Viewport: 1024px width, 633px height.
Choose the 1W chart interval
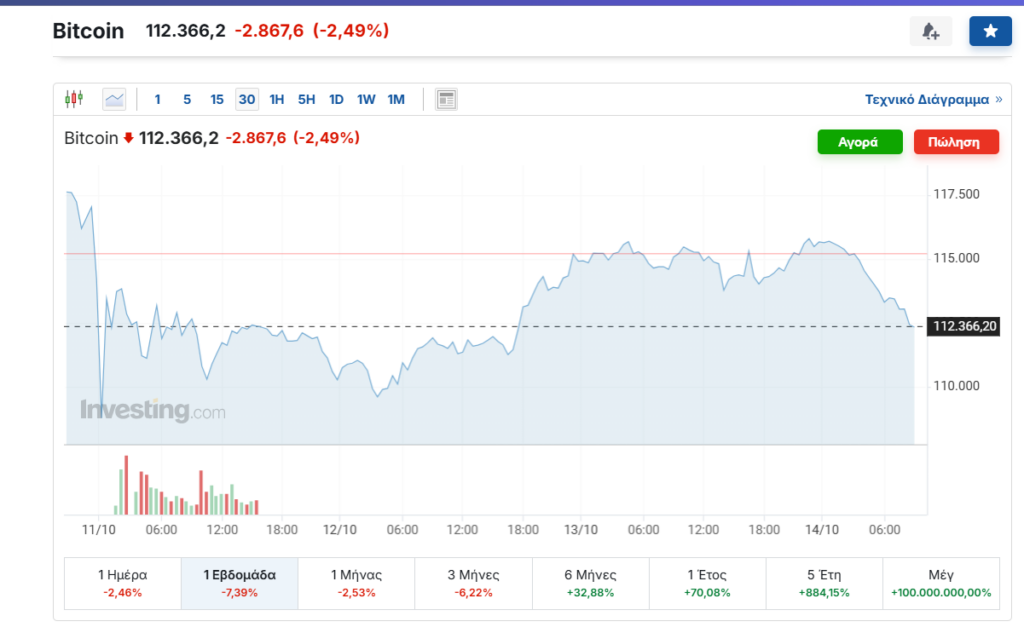[366, 99]
